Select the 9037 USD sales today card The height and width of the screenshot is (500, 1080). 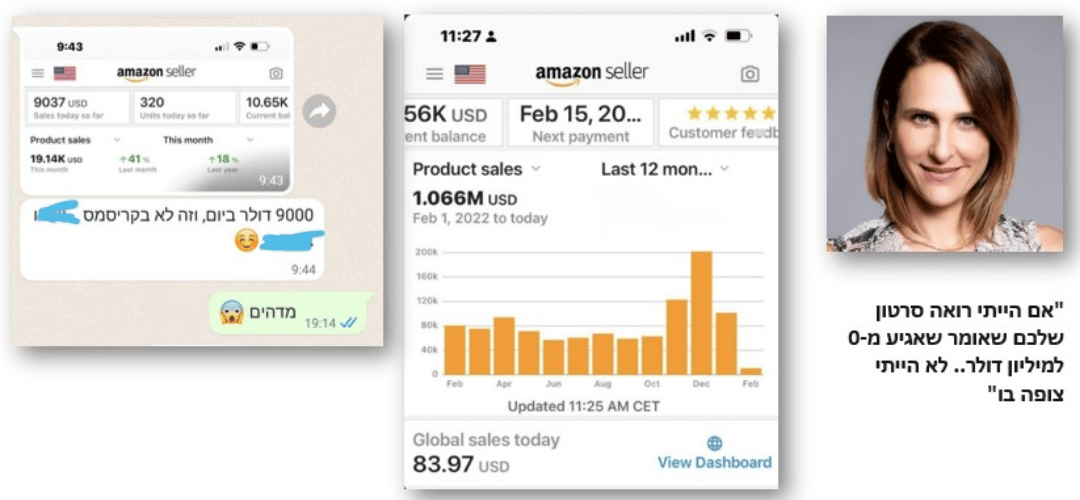point(77,108)
